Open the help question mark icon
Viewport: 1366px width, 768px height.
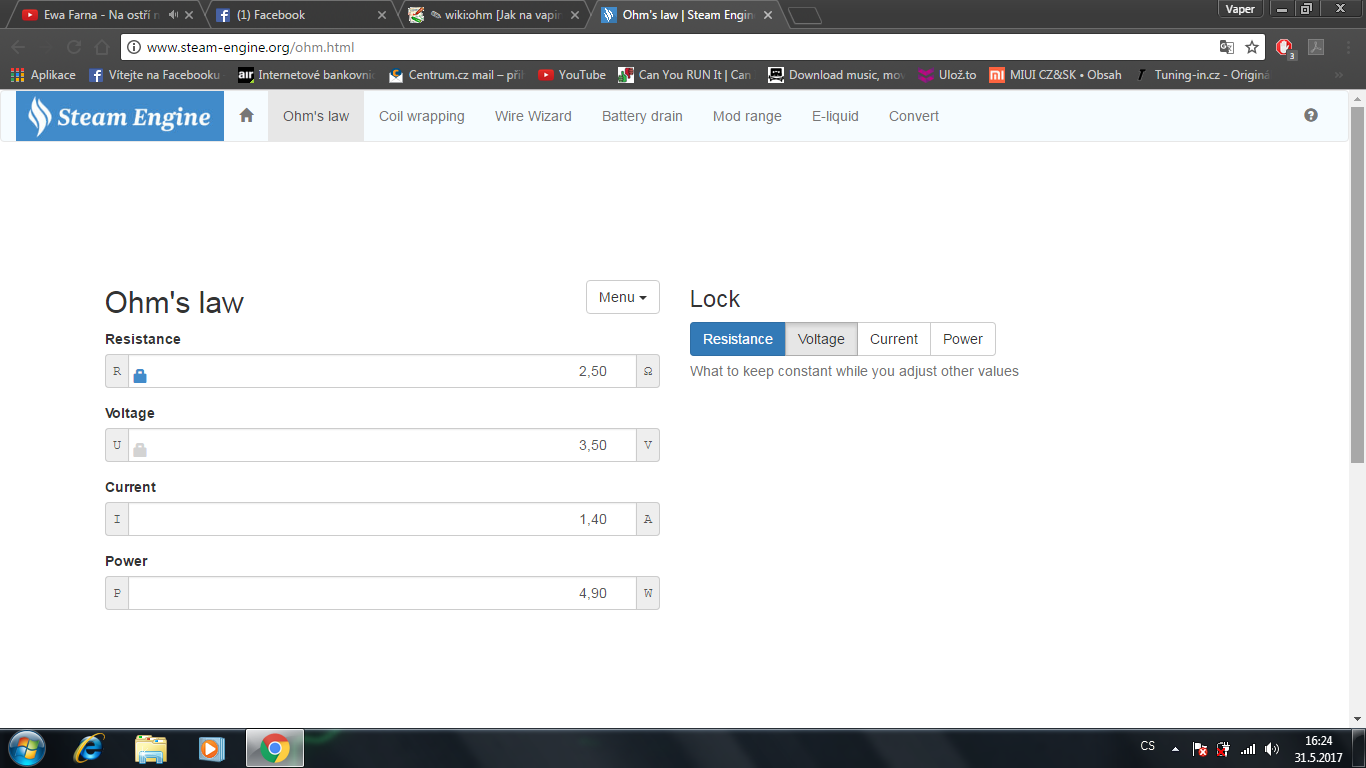click(x=1310, y=116)
